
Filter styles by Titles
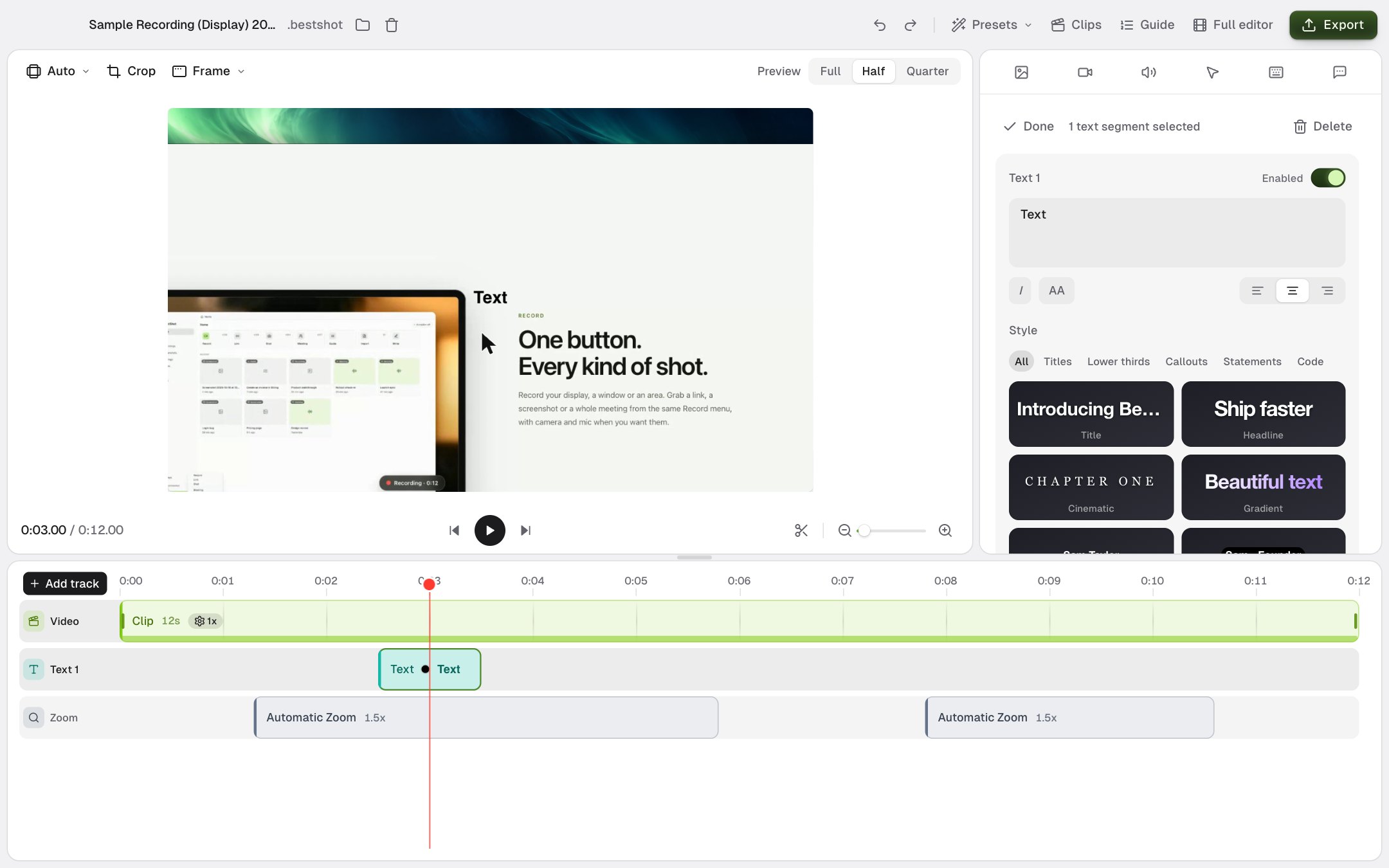click(1057, 361)
